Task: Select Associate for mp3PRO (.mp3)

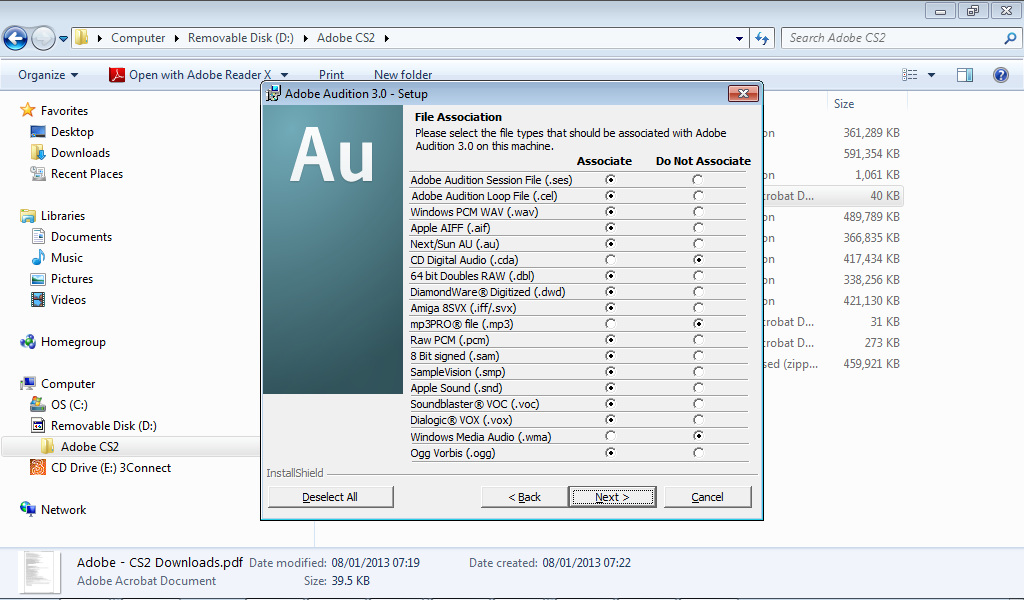Action: [610, 323]
